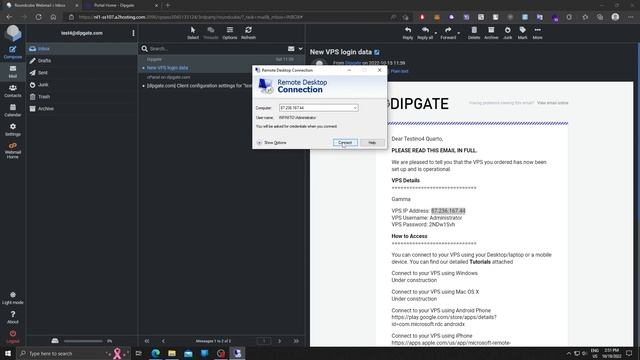Click the taskbar search box

click(73, 353)
